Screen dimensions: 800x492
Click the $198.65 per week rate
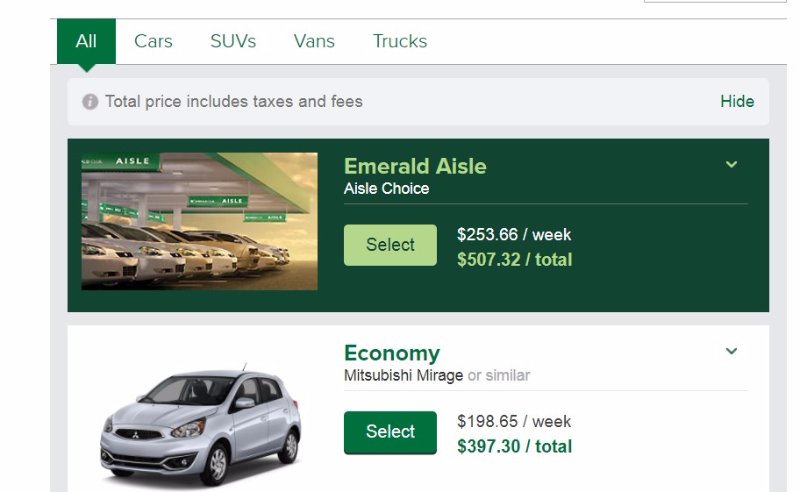(x=513, y=421)
